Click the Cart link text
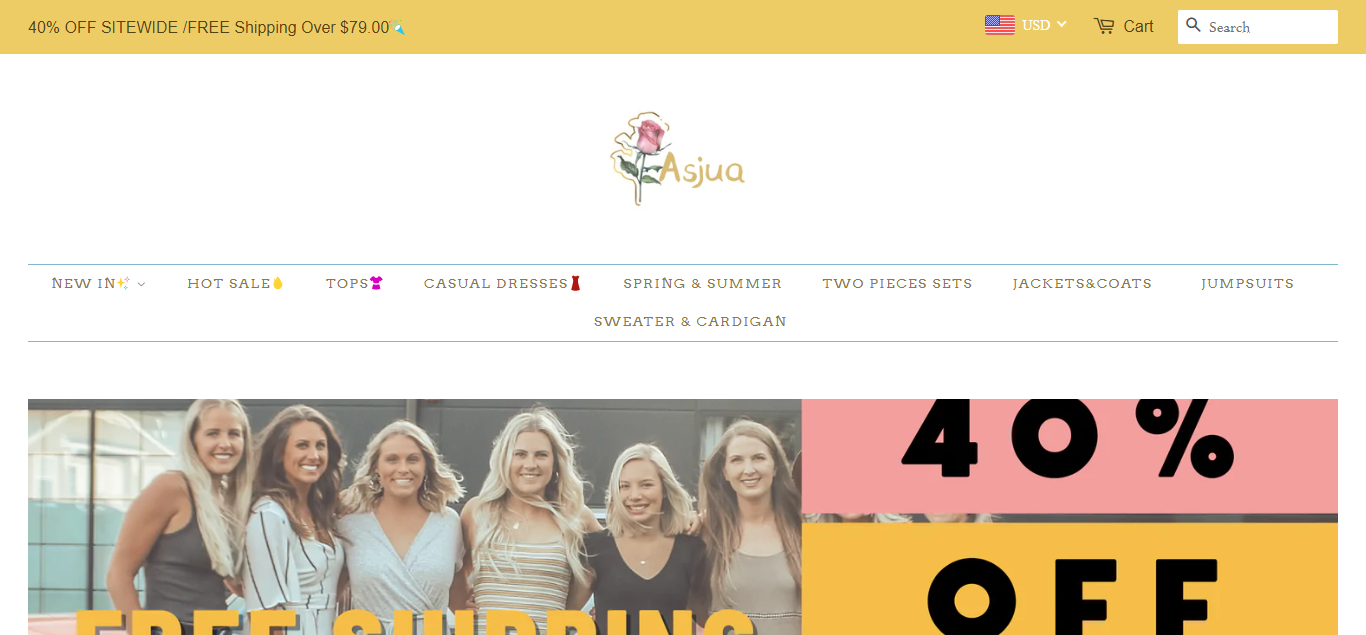 (1138, 27)
